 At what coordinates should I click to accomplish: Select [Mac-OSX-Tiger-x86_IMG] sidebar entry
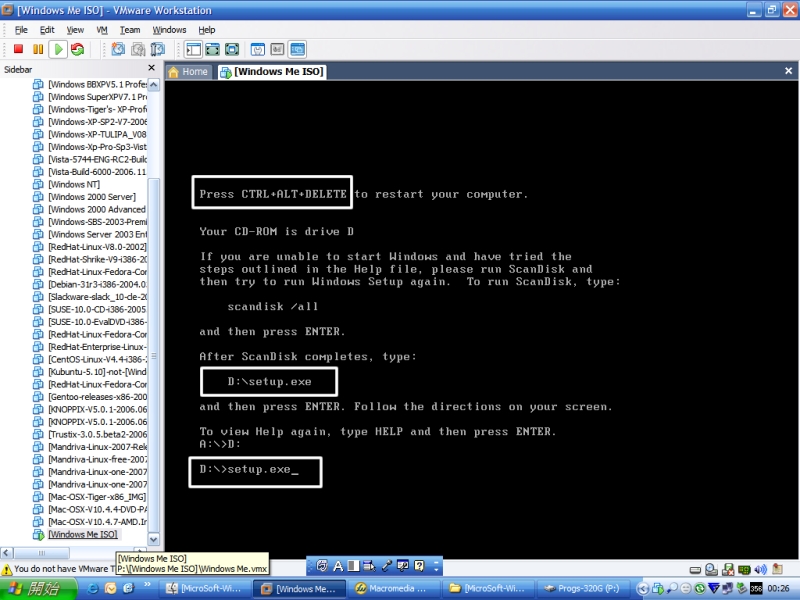97,497
